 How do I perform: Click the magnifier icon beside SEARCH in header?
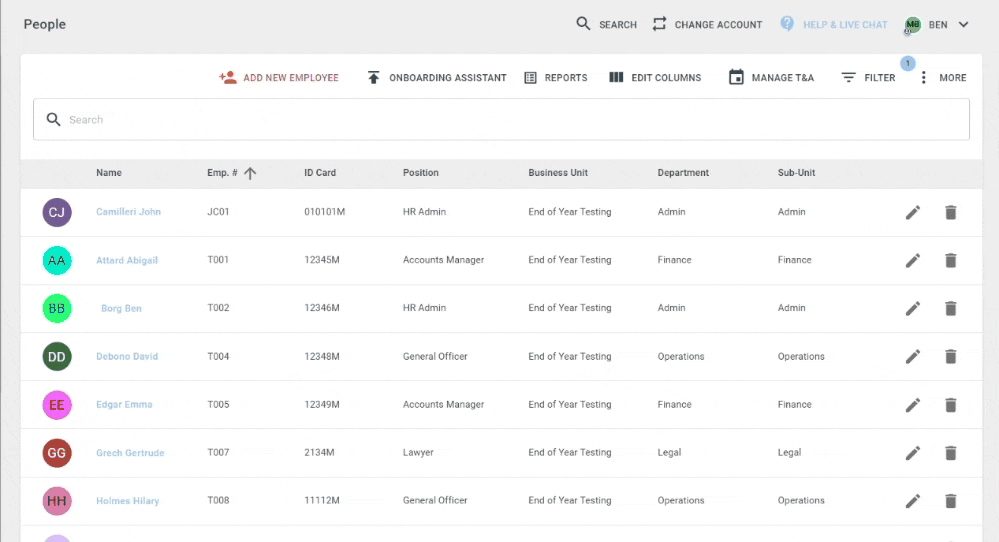pos(583,24)
